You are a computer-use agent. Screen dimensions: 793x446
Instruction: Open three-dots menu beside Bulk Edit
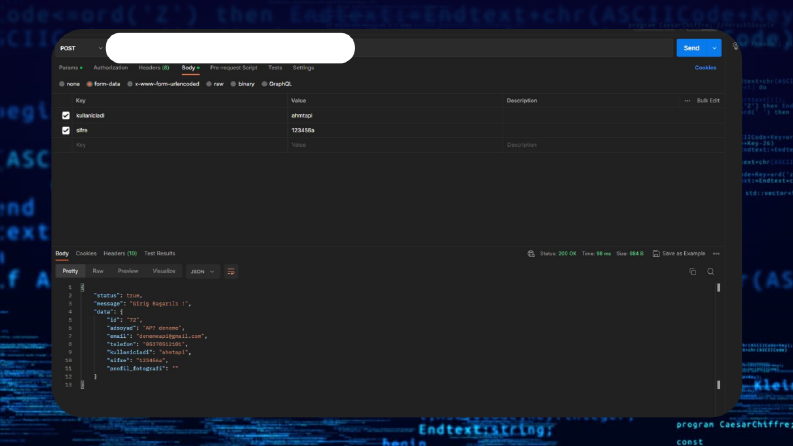[687, 101]
